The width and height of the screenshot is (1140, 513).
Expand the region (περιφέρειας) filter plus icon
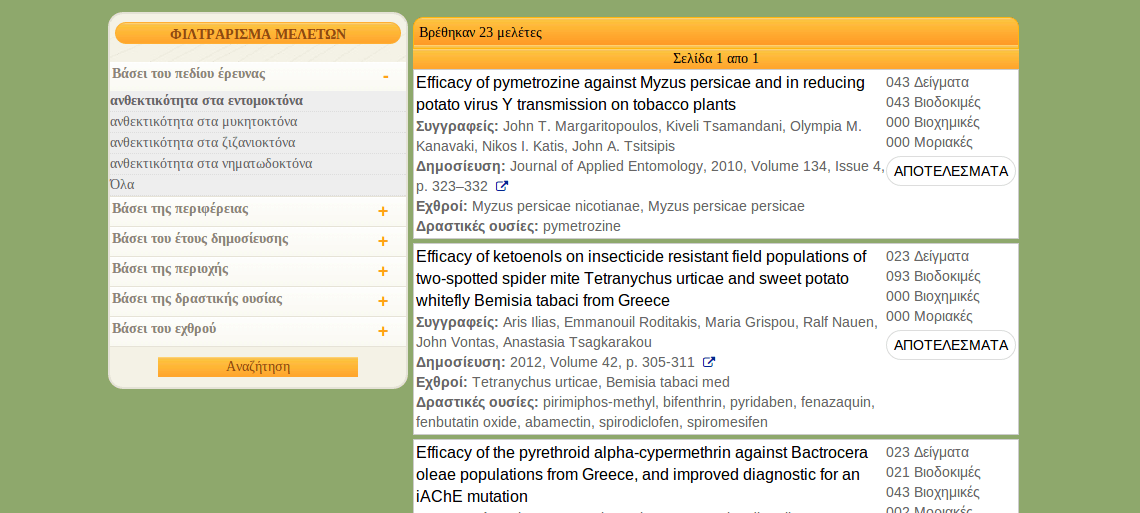coord(383,211)
